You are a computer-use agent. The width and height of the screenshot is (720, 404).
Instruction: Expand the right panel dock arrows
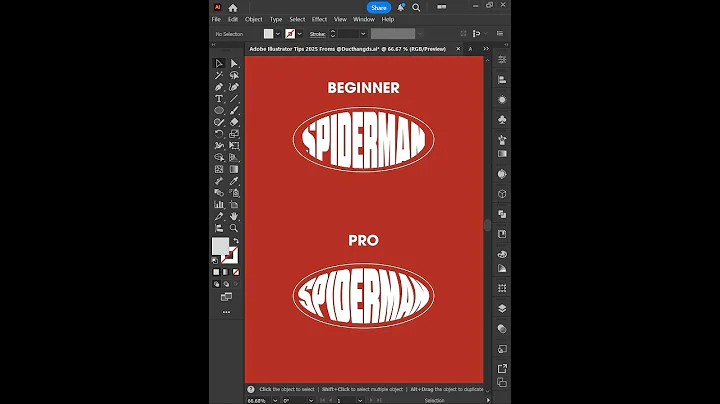(506, 45)
